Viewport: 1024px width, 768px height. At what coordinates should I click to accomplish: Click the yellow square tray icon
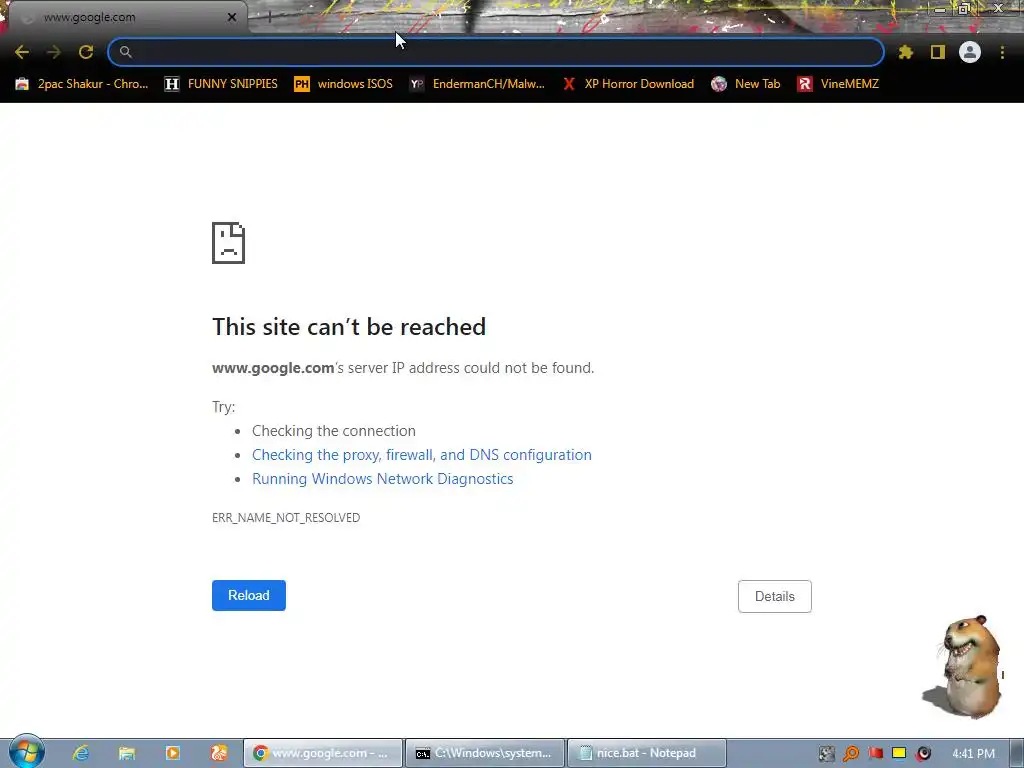point(899,754)
